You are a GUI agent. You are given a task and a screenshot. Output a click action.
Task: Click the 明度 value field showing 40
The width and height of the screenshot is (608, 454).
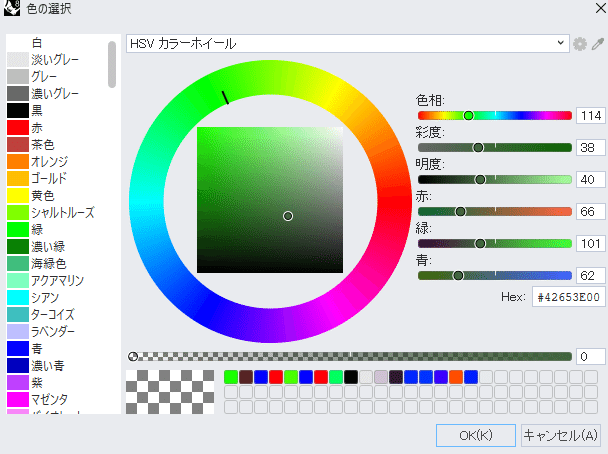pyautogui.click(x=591, y=180)
